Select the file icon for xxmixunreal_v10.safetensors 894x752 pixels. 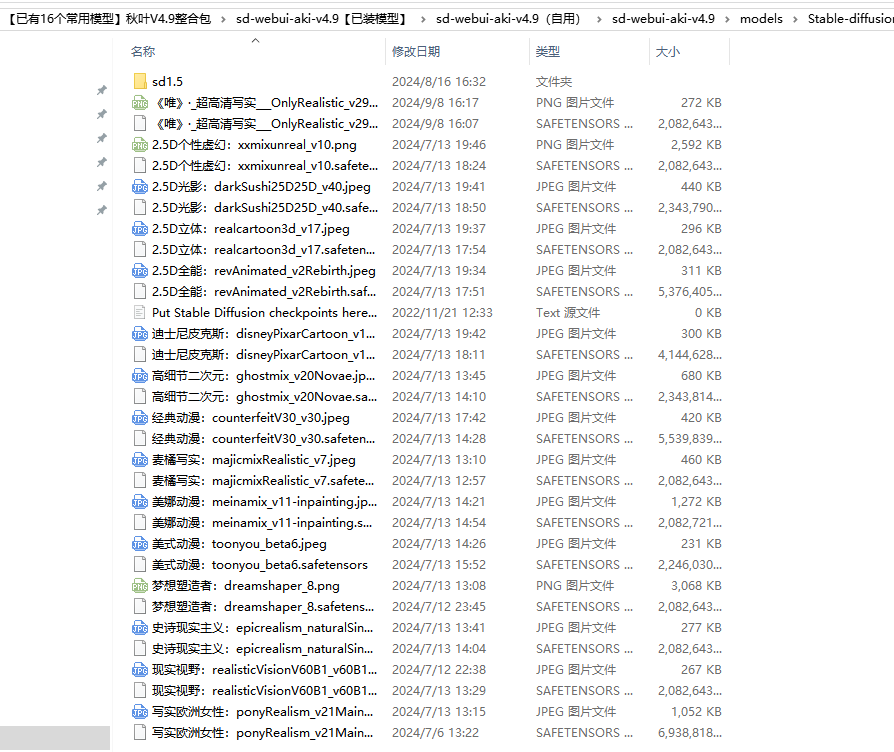pos(140,166)
